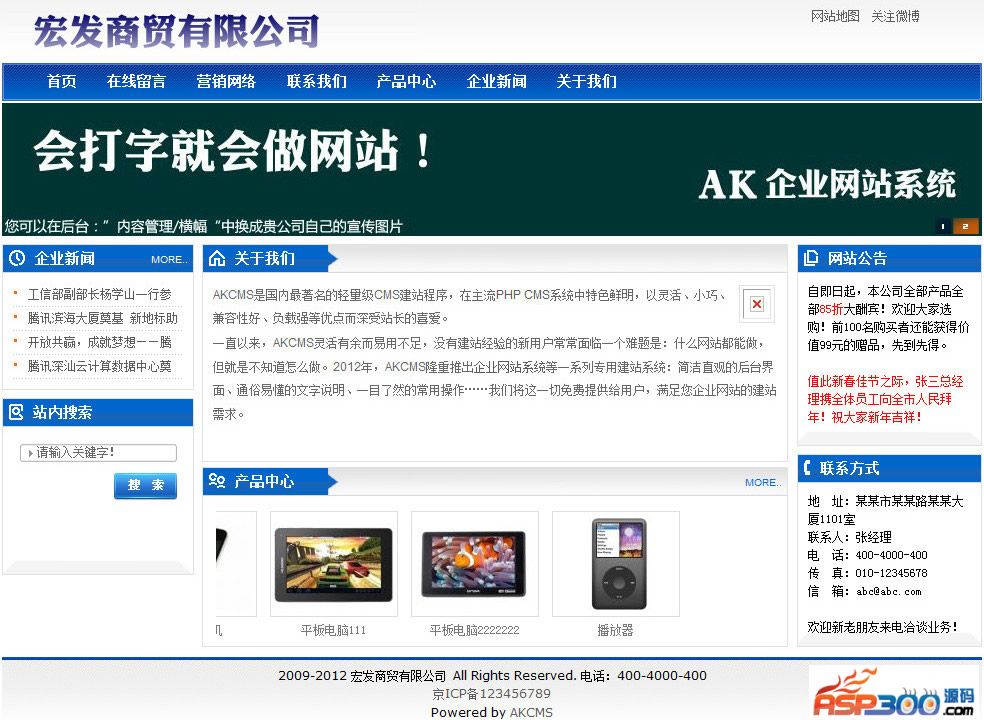Viewport: 984px width, 720px height.
Task: Click the people icon beside 产品中心
Action: pos(217,482)
